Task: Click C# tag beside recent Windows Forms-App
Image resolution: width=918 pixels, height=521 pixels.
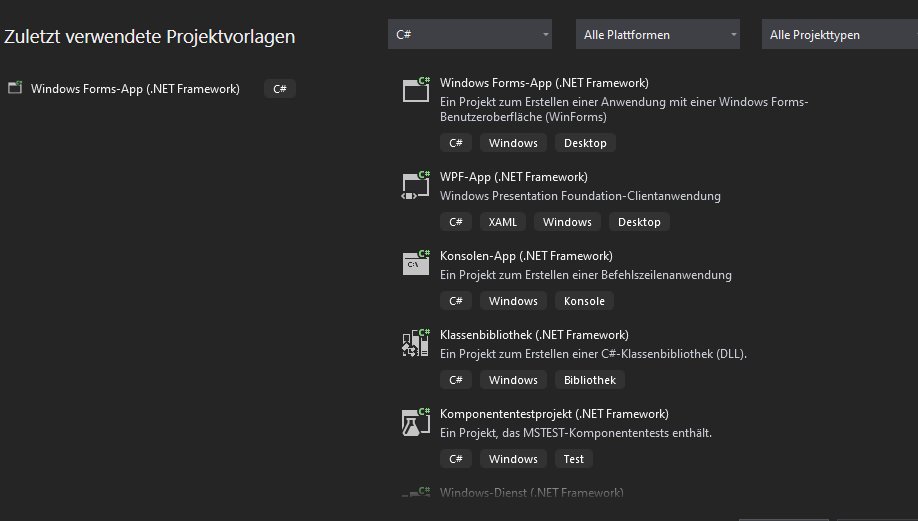Action: pos(280,89)
